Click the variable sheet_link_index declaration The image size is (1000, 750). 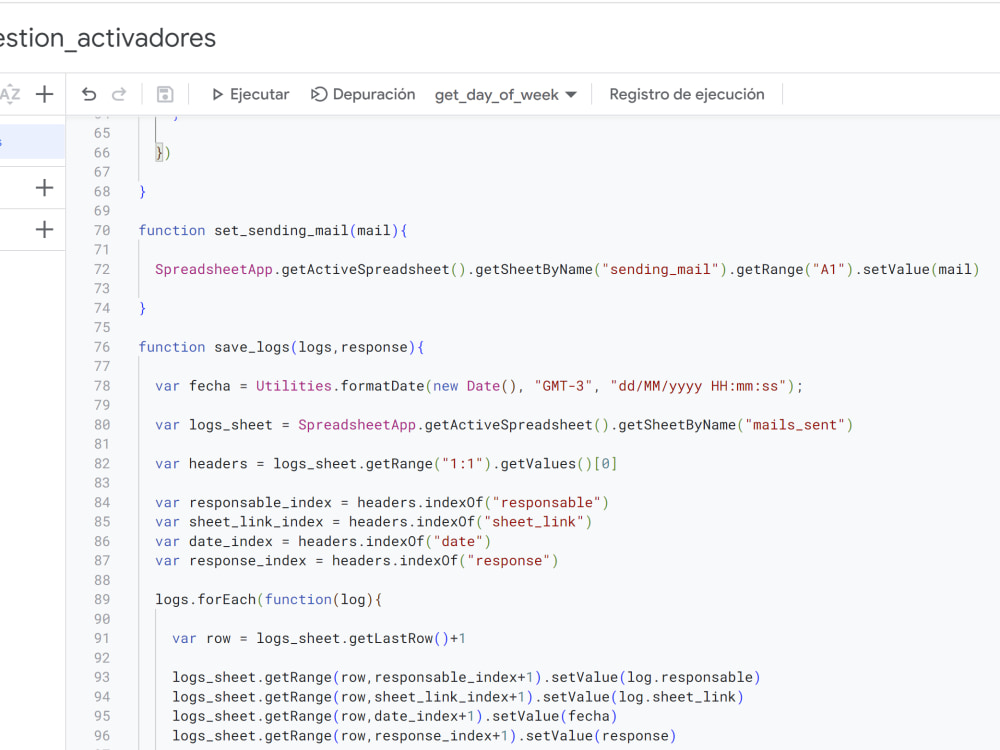(256, 522)
